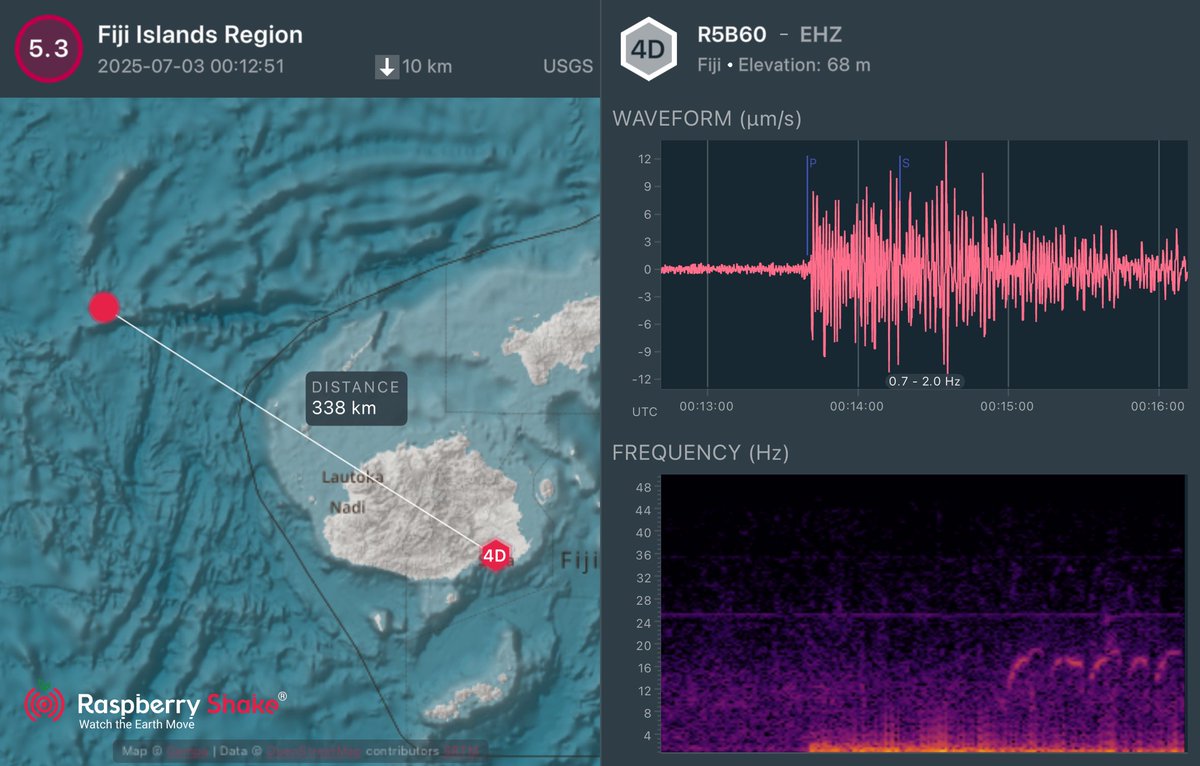The width and height of the screenshot is (1200, 766).
Task: Click the DISTANCE 338 km label
Action: (355, 398)
